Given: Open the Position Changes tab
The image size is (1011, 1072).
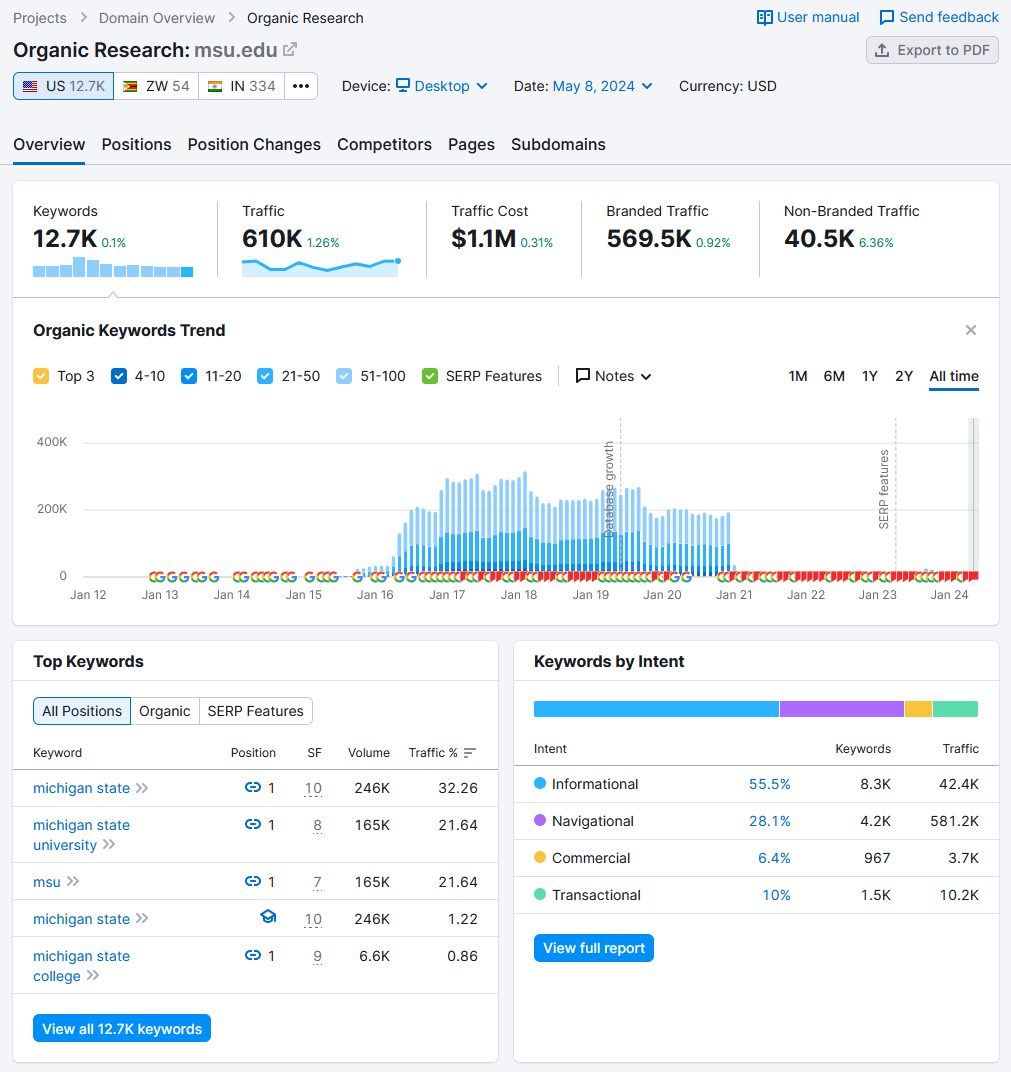Looking at the screenshot, I should (x=254, y=144).
